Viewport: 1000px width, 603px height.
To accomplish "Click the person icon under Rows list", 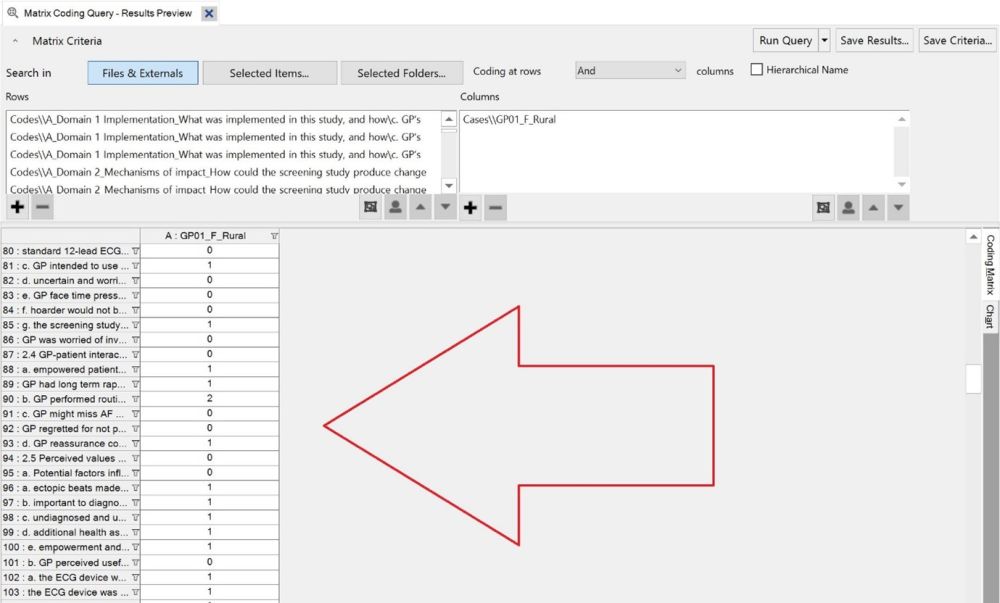I will pyautogui.click(x=396, y=207).
